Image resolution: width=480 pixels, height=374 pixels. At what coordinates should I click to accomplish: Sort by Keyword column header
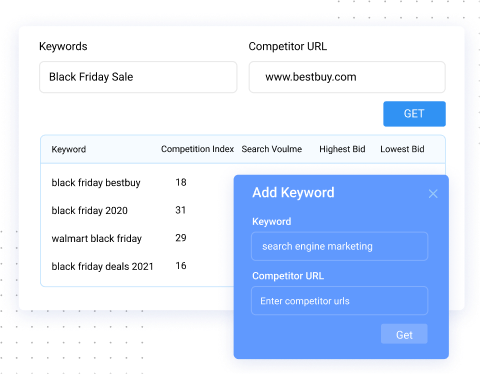pyautogui.click(x=69, y=149)
